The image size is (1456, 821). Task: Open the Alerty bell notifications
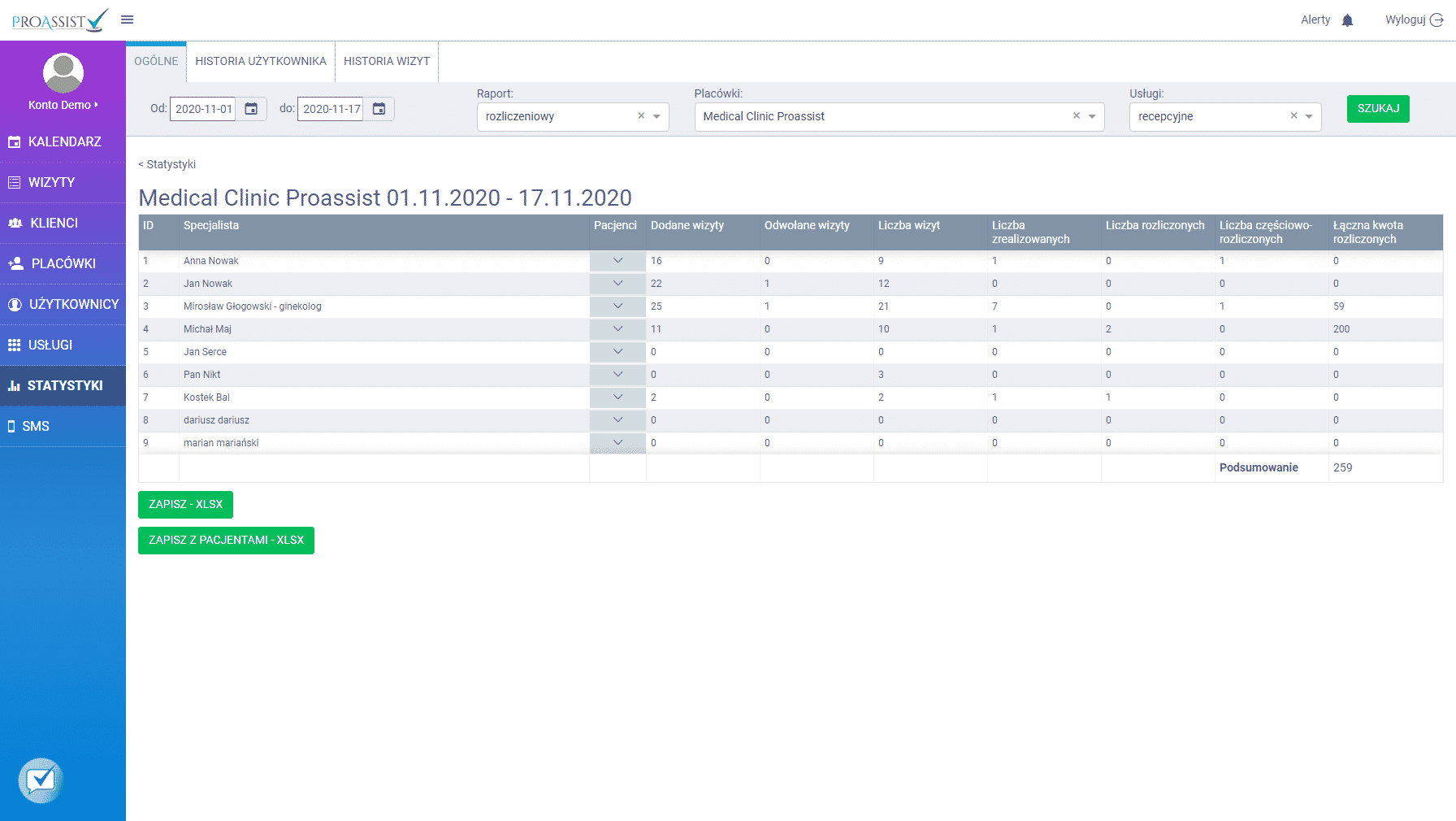[x=1347, y=20]
